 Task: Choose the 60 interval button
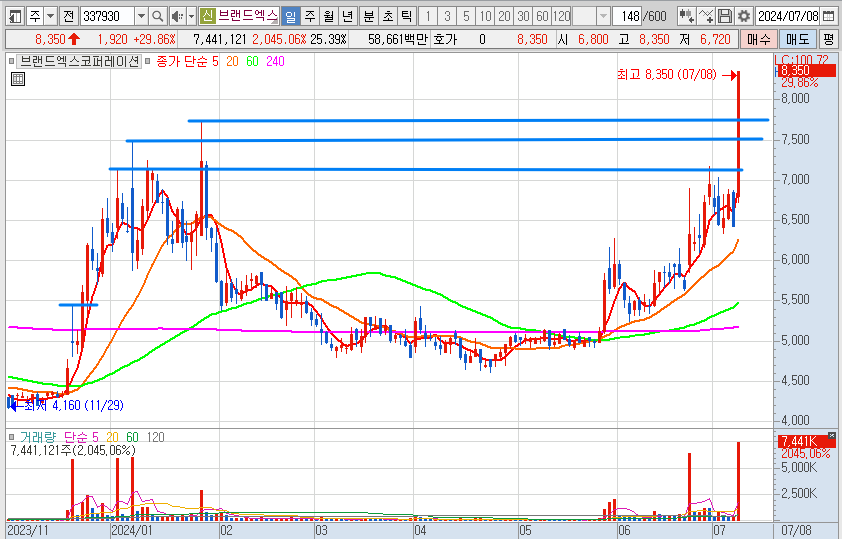542,16
